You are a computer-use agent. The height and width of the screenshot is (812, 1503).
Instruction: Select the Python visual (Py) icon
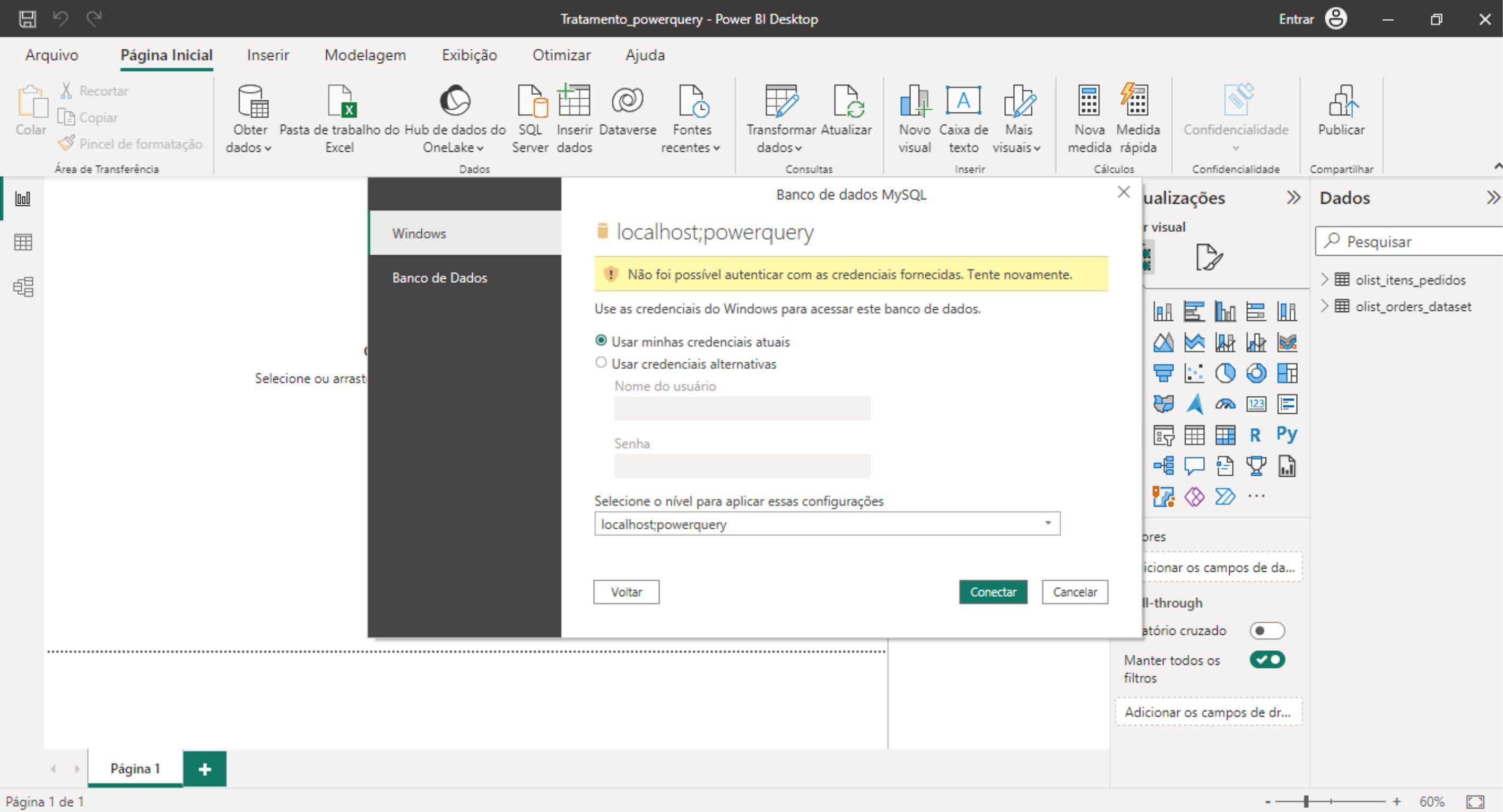point(1287,434)
